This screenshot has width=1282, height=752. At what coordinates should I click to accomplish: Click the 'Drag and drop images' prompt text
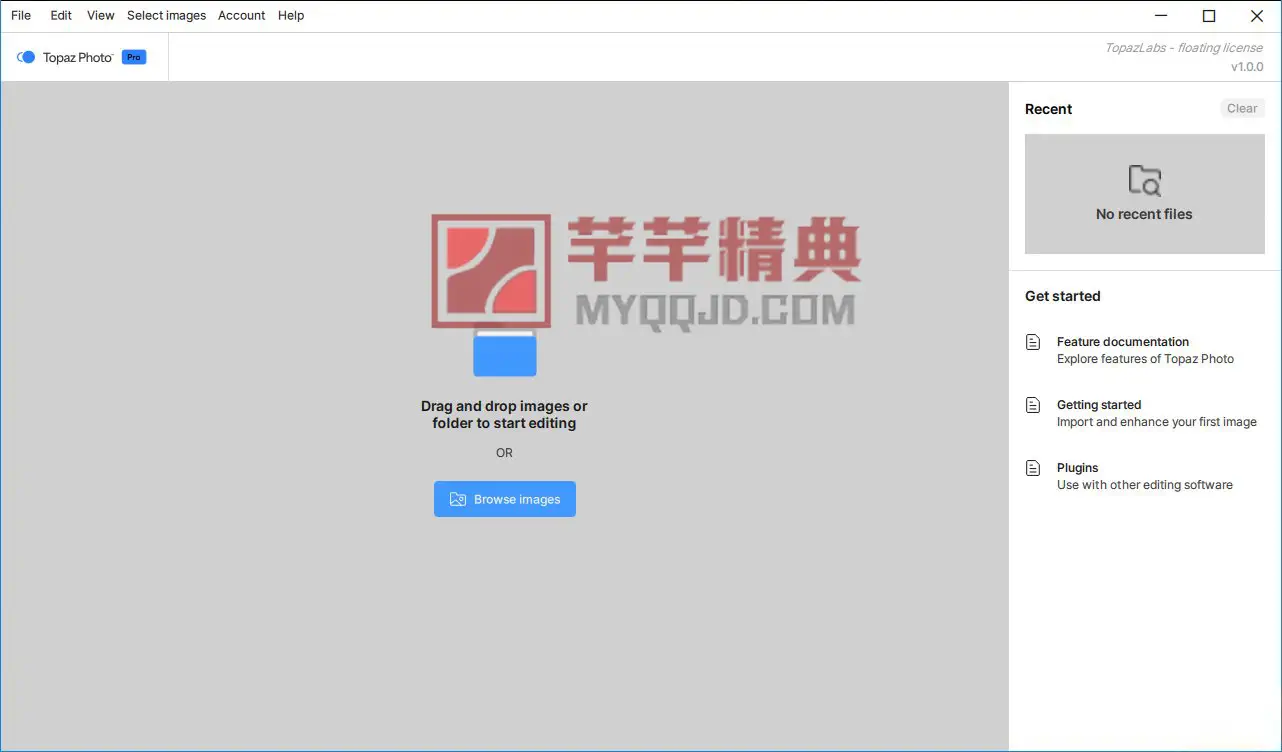[504, 414]
